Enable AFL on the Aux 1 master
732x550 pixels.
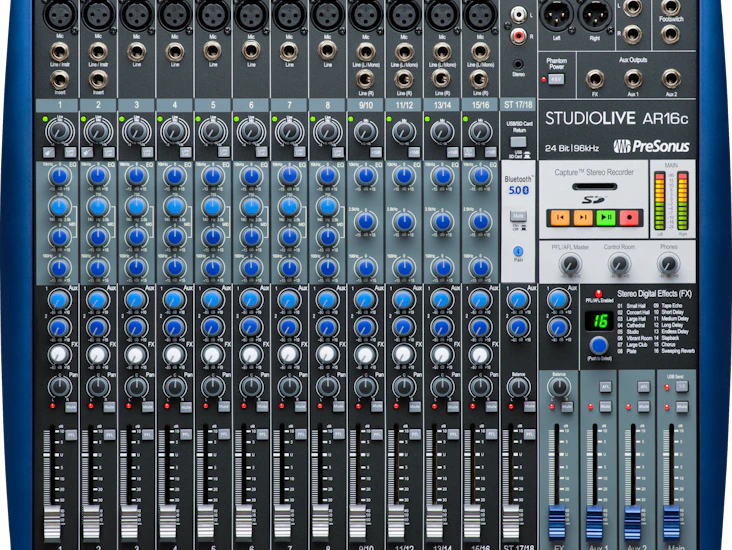point(605,387)
